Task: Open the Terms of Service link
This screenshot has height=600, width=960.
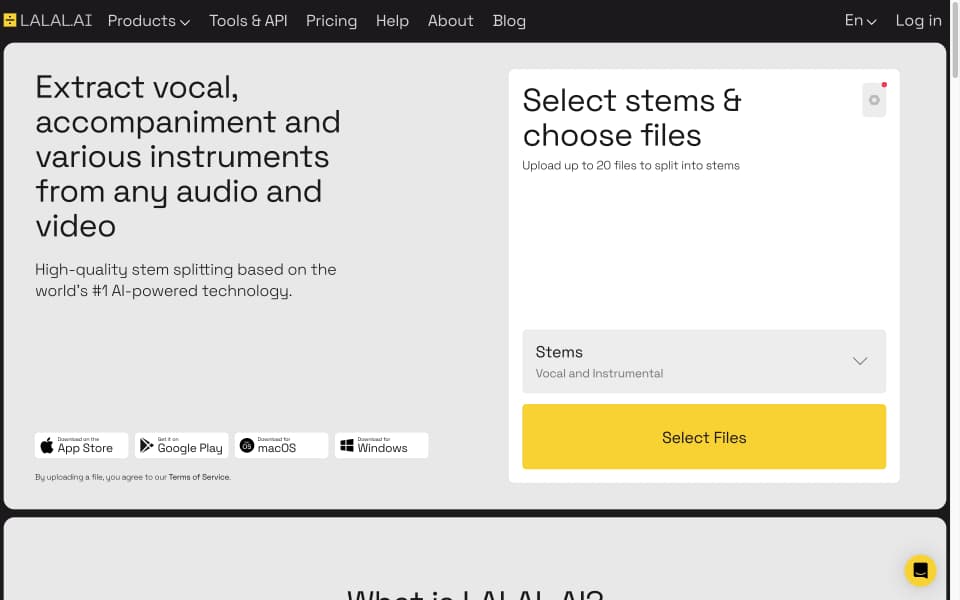Action: point(199,477)
